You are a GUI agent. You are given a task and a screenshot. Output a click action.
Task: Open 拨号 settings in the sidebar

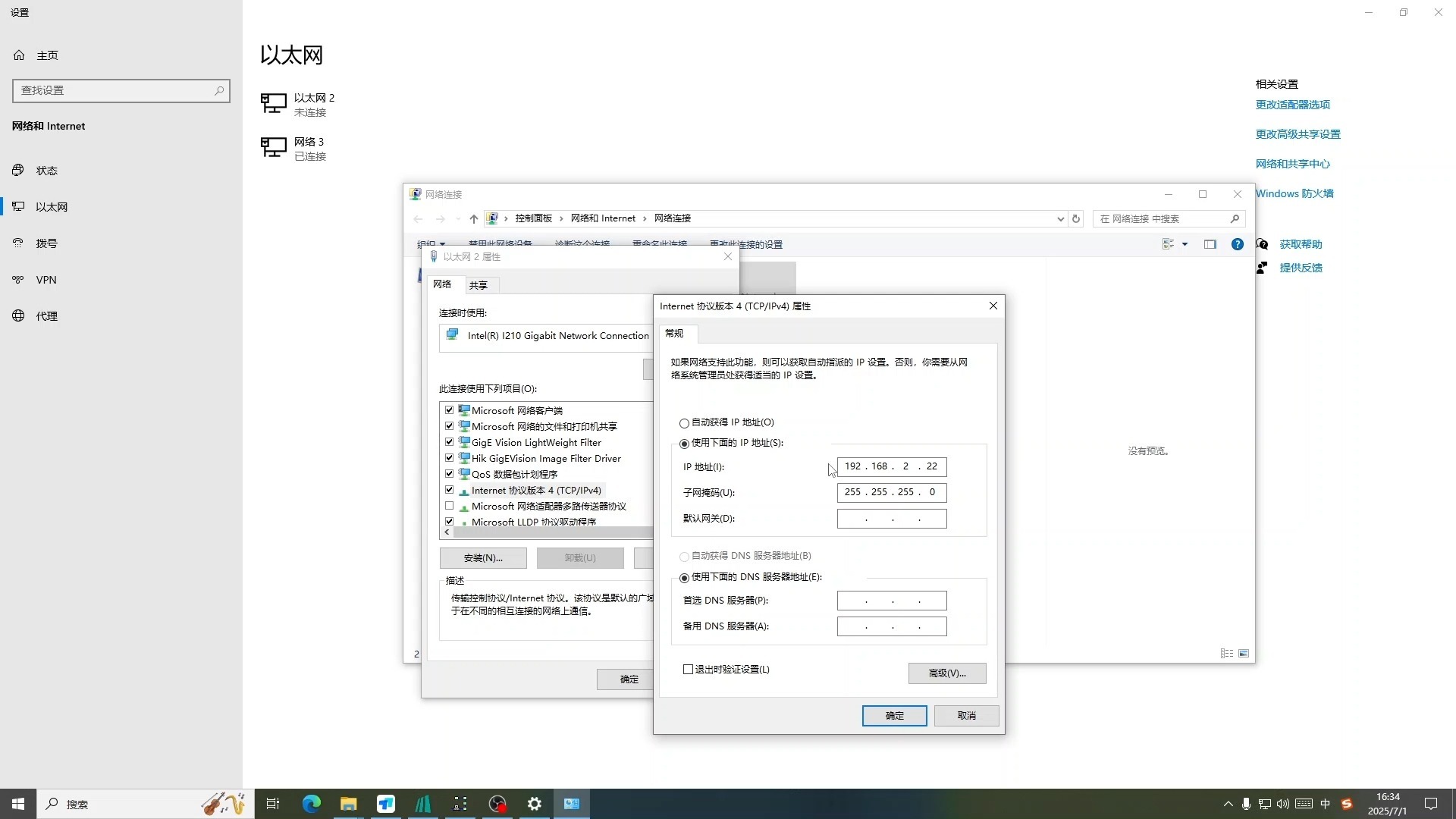[47, 243]
